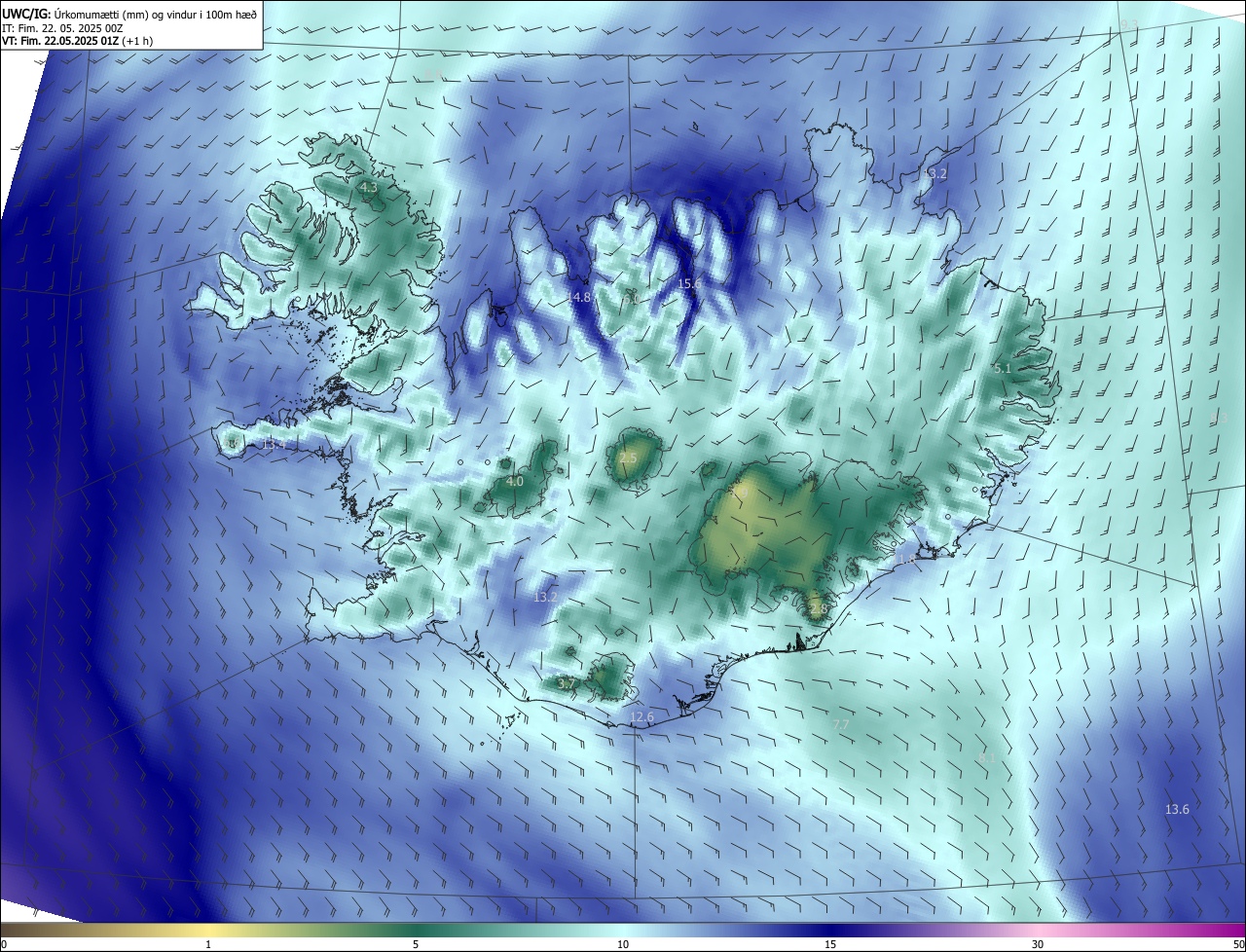The width and height of the screenshot is (1246, 952).
Task: Click the 13.4 value label on the western peninsula
Action: click(275, 444)
